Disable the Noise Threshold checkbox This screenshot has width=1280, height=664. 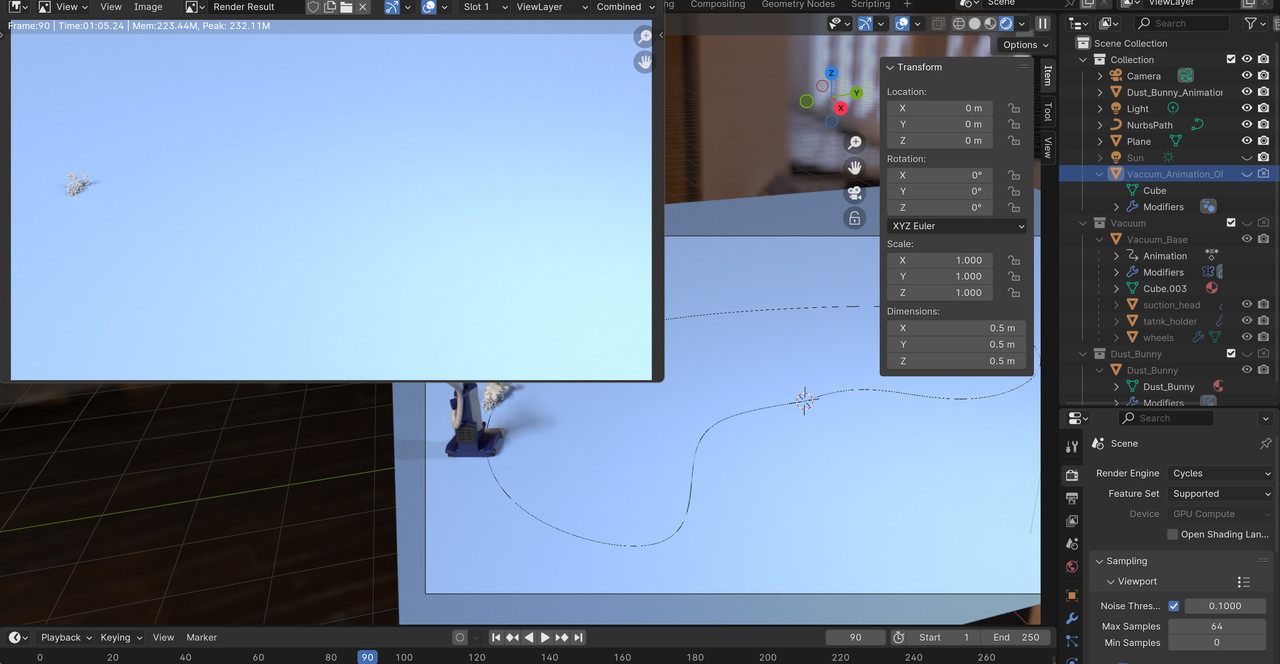pos(1173,605)
